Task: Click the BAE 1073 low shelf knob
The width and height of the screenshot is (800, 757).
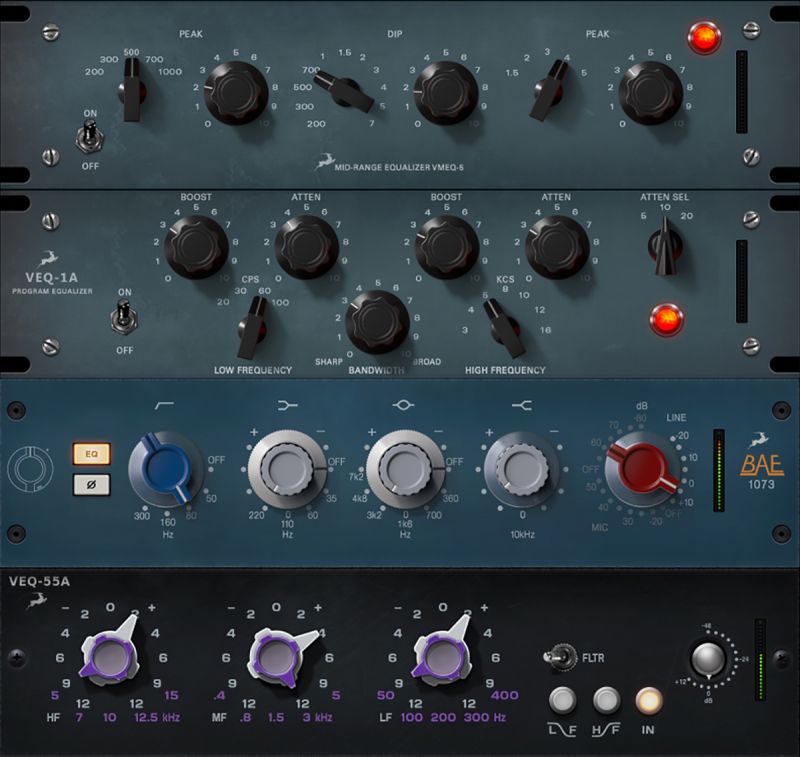Action: 287,469
